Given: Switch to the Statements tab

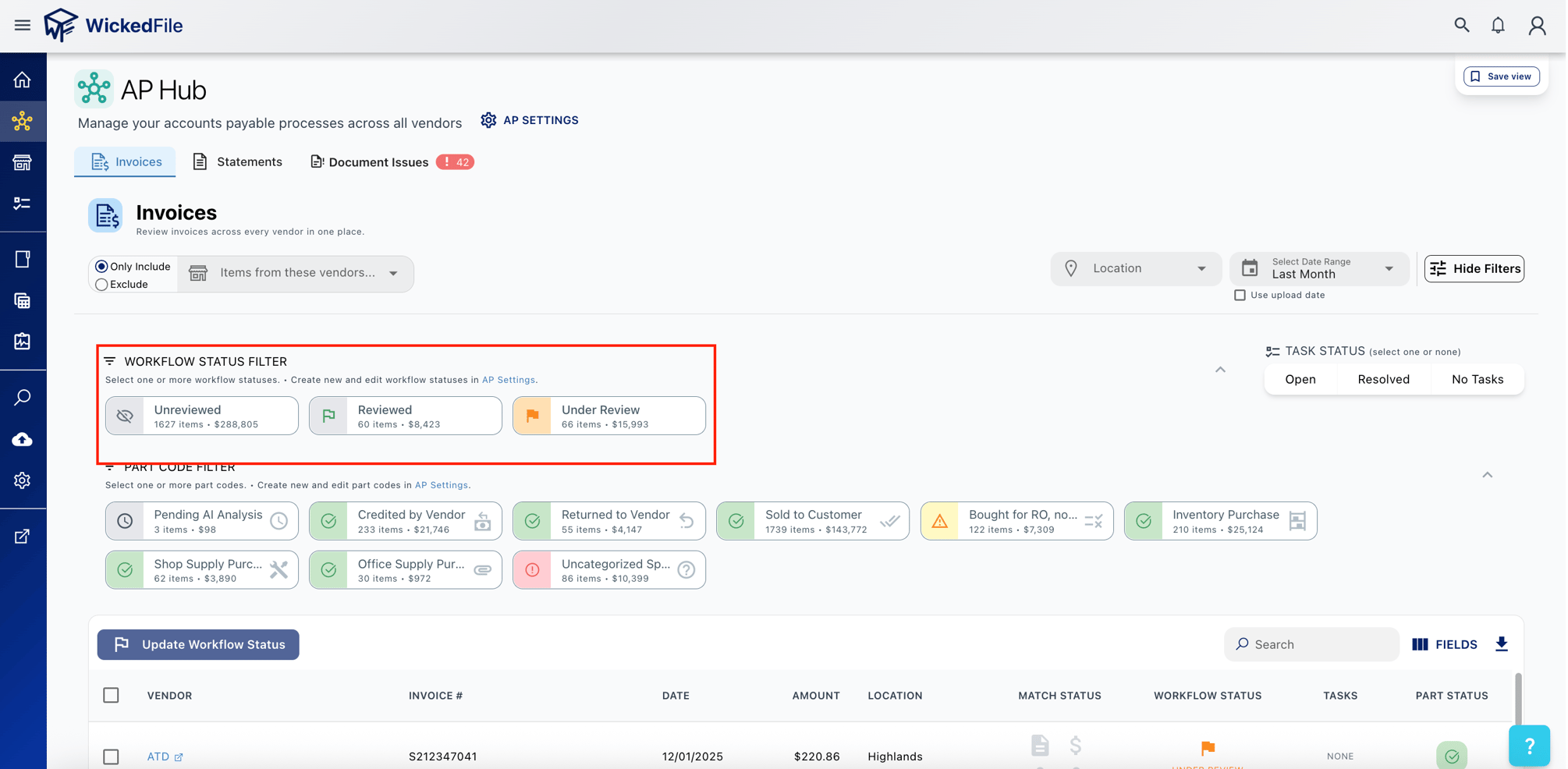Looking at the screenshot, I should tap(237, 161).
